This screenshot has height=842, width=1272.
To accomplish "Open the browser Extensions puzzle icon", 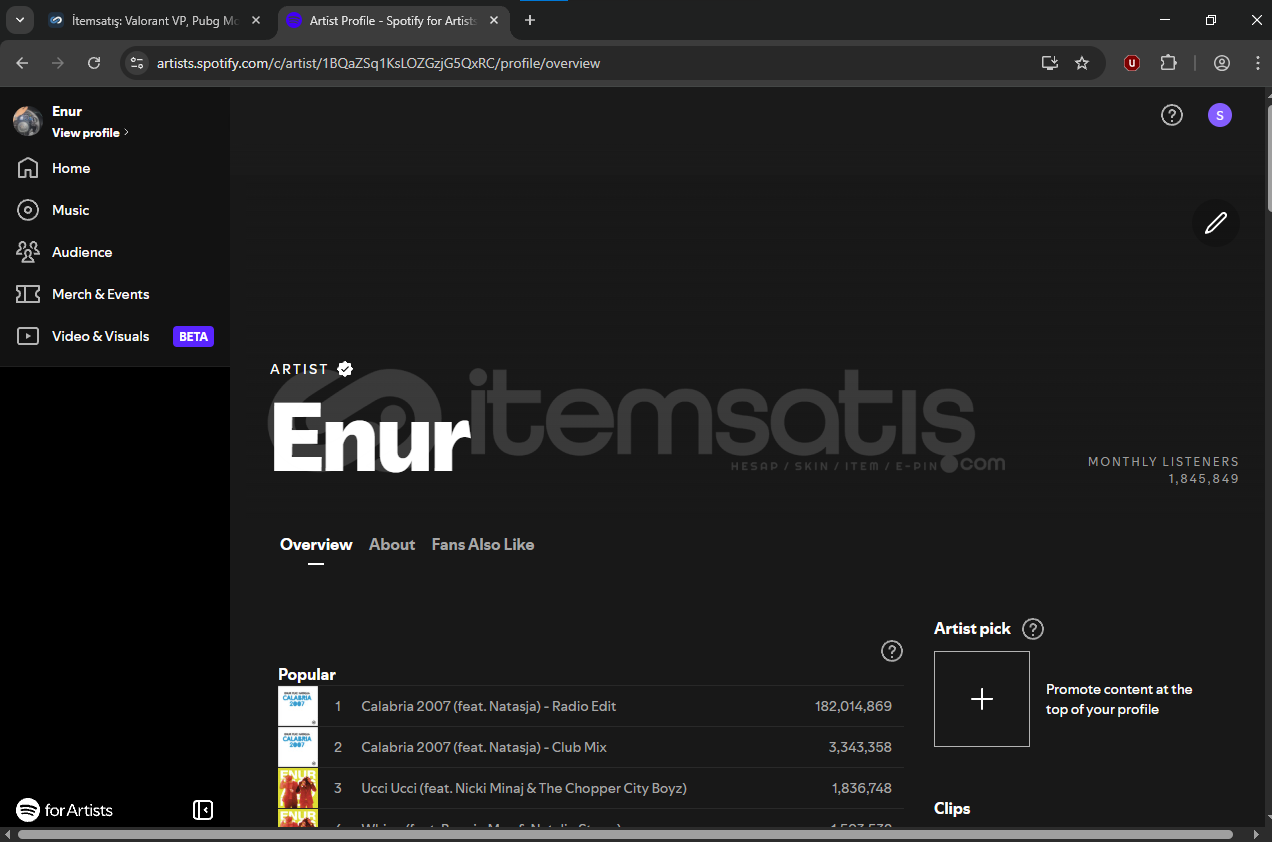I will 1168,63.
